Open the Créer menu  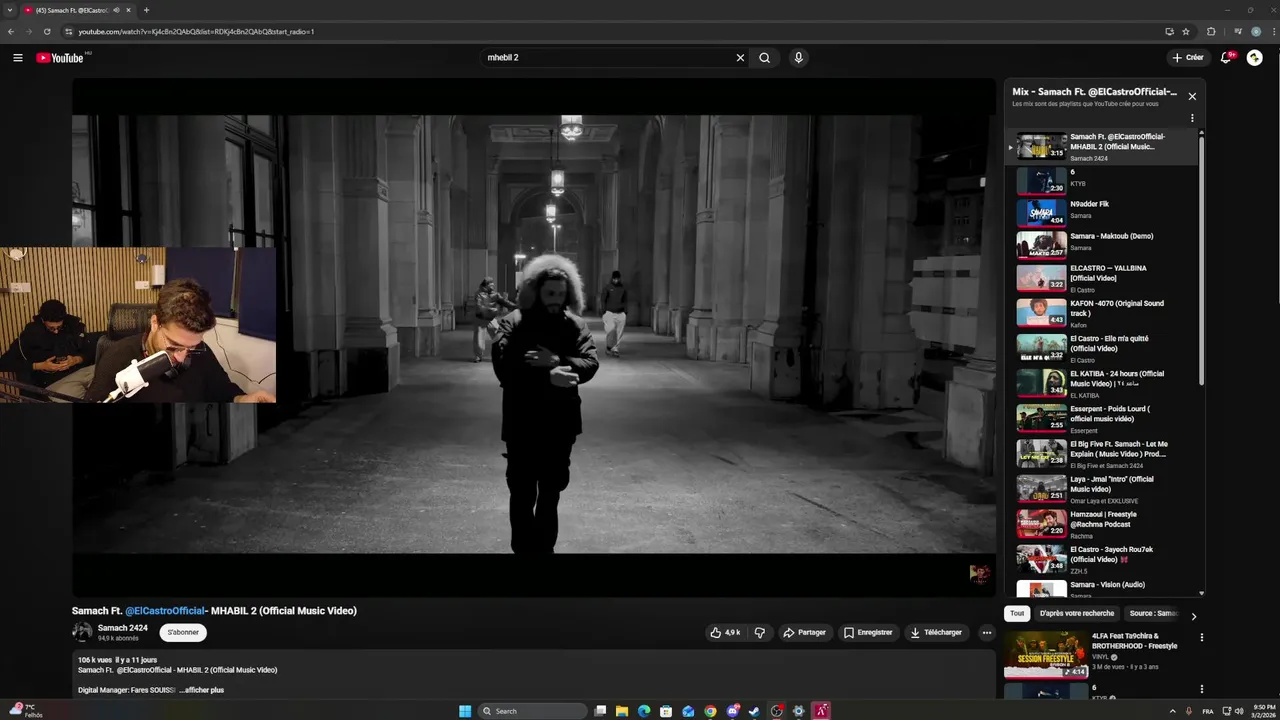tap(1188, 58)
